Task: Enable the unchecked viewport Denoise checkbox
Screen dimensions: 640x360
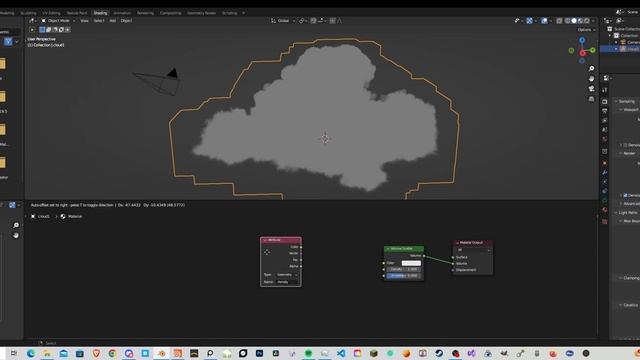Action: pos(625,145)
